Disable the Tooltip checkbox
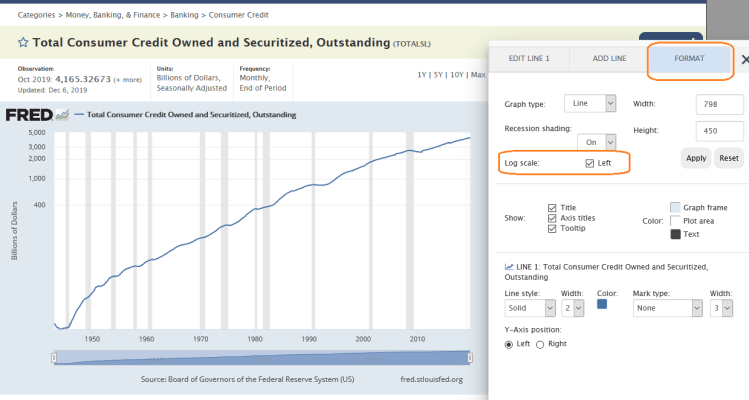 pyautogui.click(x=552, y=229)
